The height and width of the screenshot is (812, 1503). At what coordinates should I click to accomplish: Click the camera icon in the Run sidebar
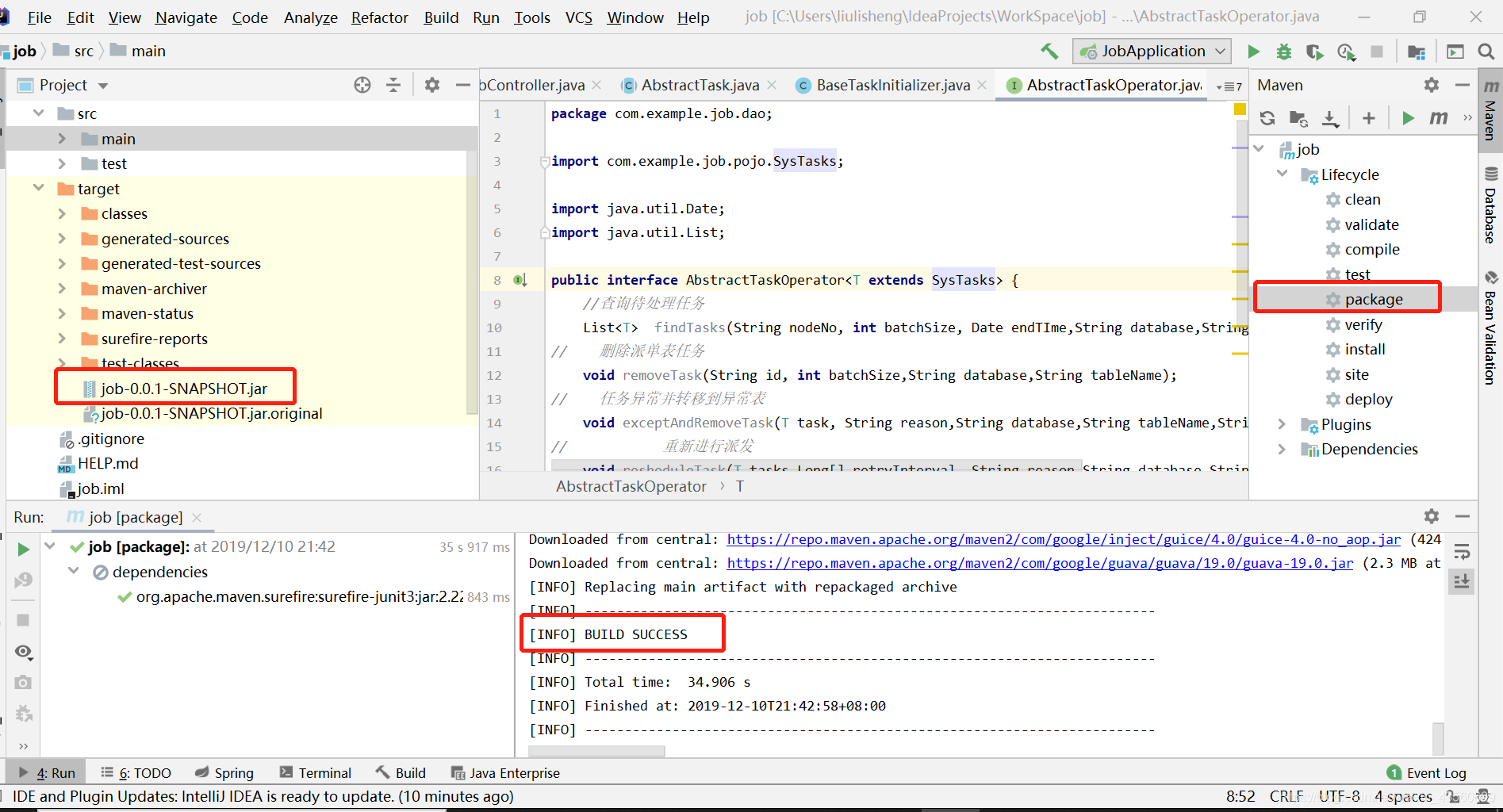pos(23,682)
